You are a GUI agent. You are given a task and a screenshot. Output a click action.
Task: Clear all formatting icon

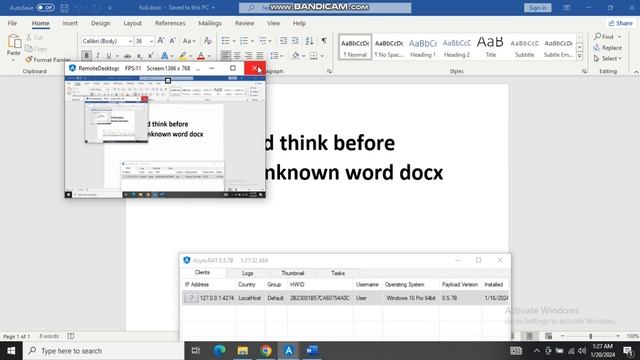click(208, 41)
